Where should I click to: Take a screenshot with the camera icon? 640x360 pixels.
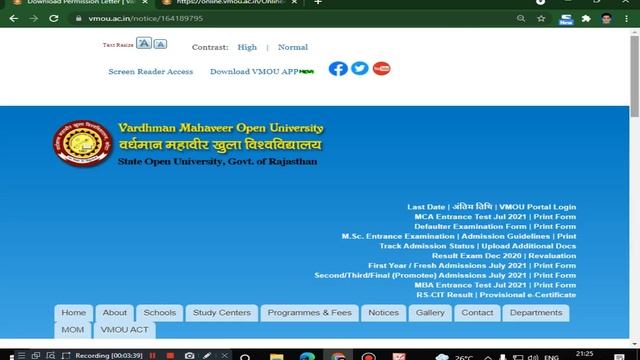pos(189,356)
